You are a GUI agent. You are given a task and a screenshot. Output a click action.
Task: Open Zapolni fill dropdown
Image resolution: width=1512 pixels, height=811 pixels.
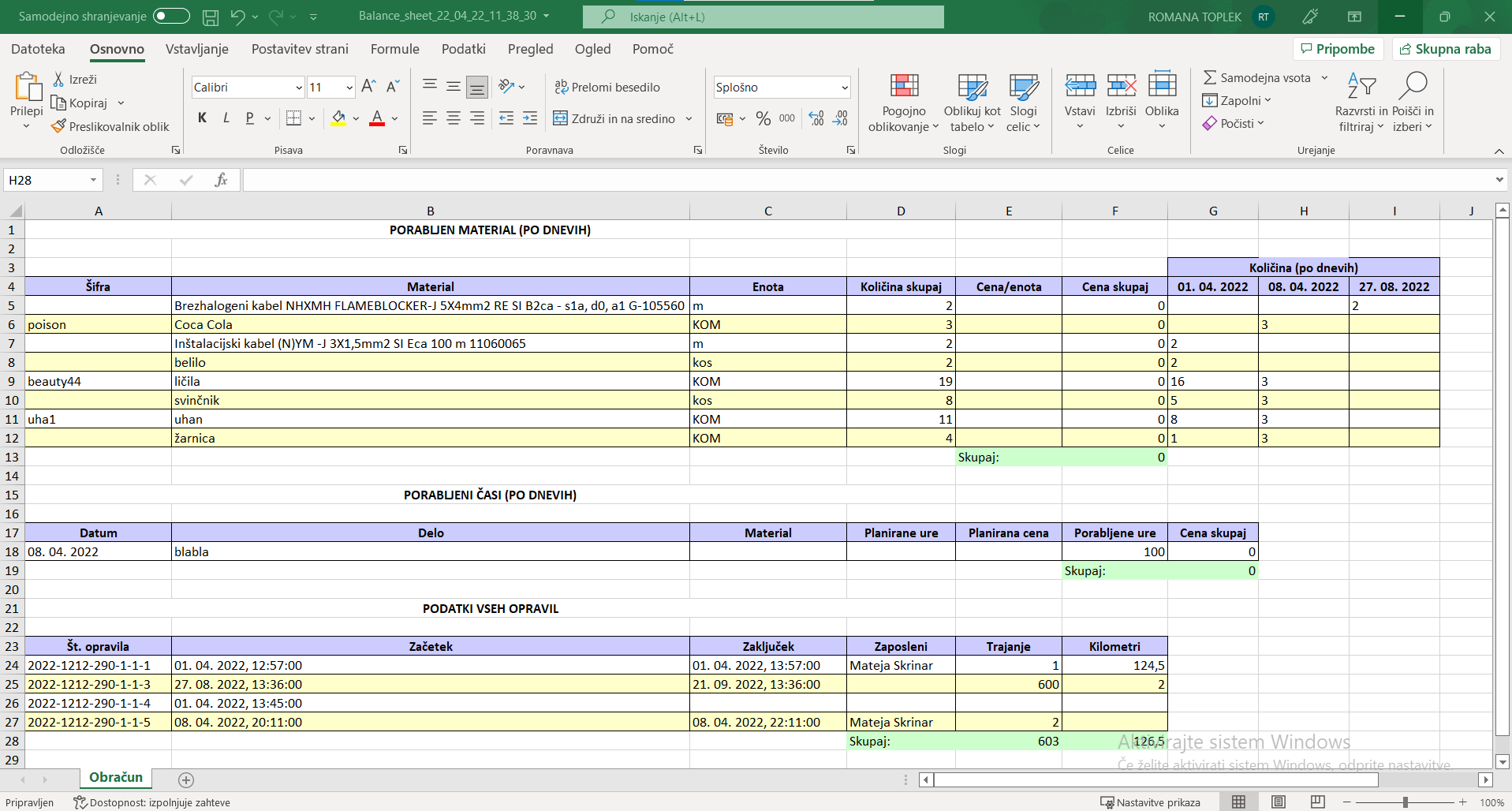click(1236, 100)
